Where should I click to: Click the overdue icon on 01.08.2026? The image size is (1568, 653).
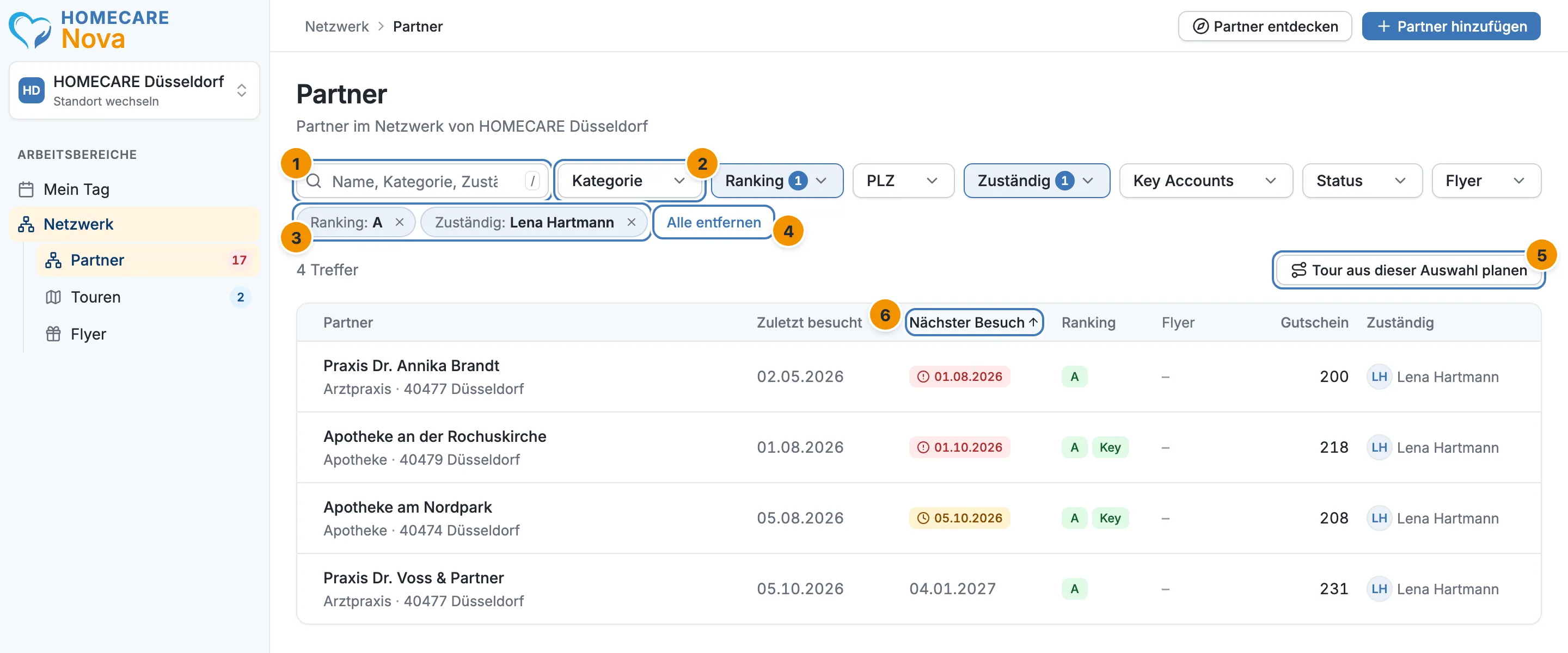click(923, 376)
